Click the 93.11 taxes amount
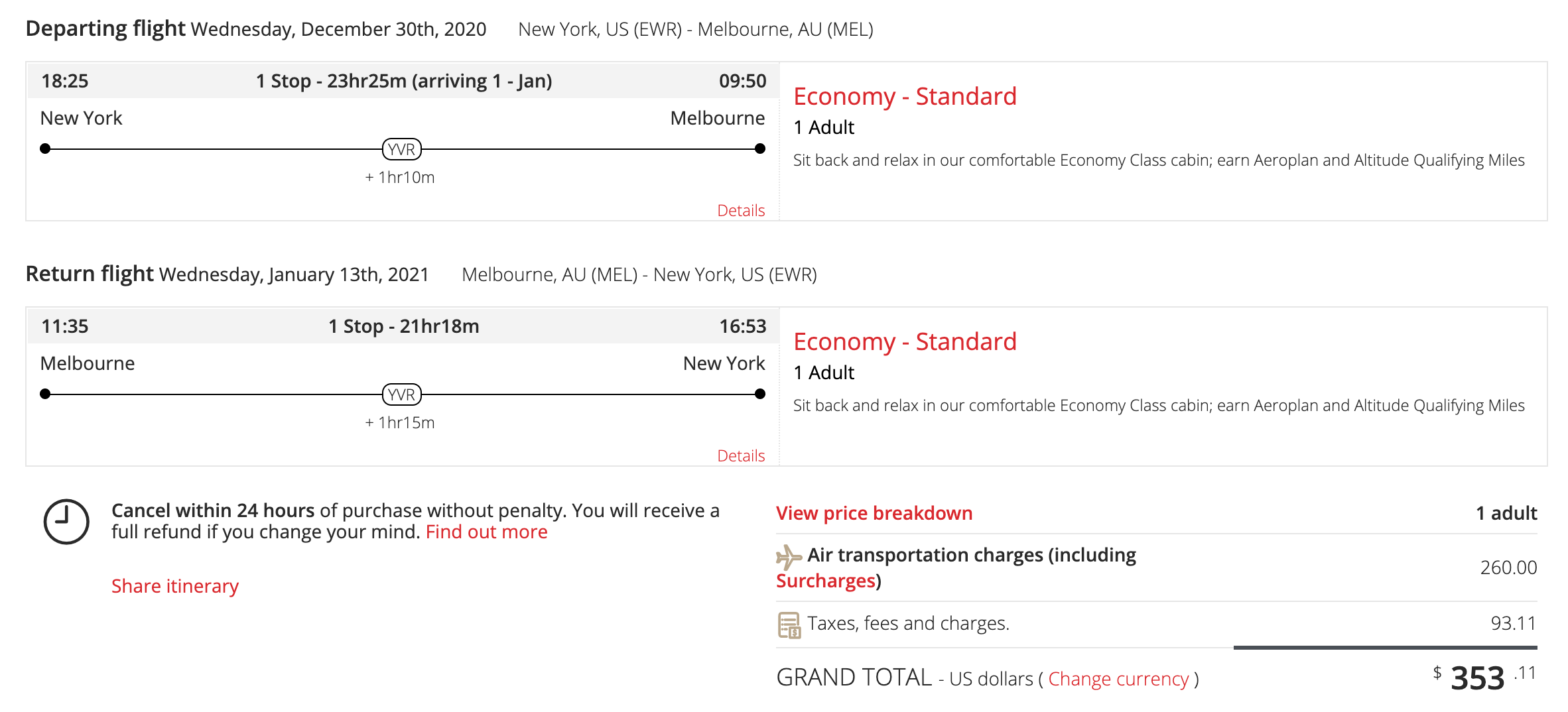This screenshot has height=712, width=1568. pos(1513,623)
